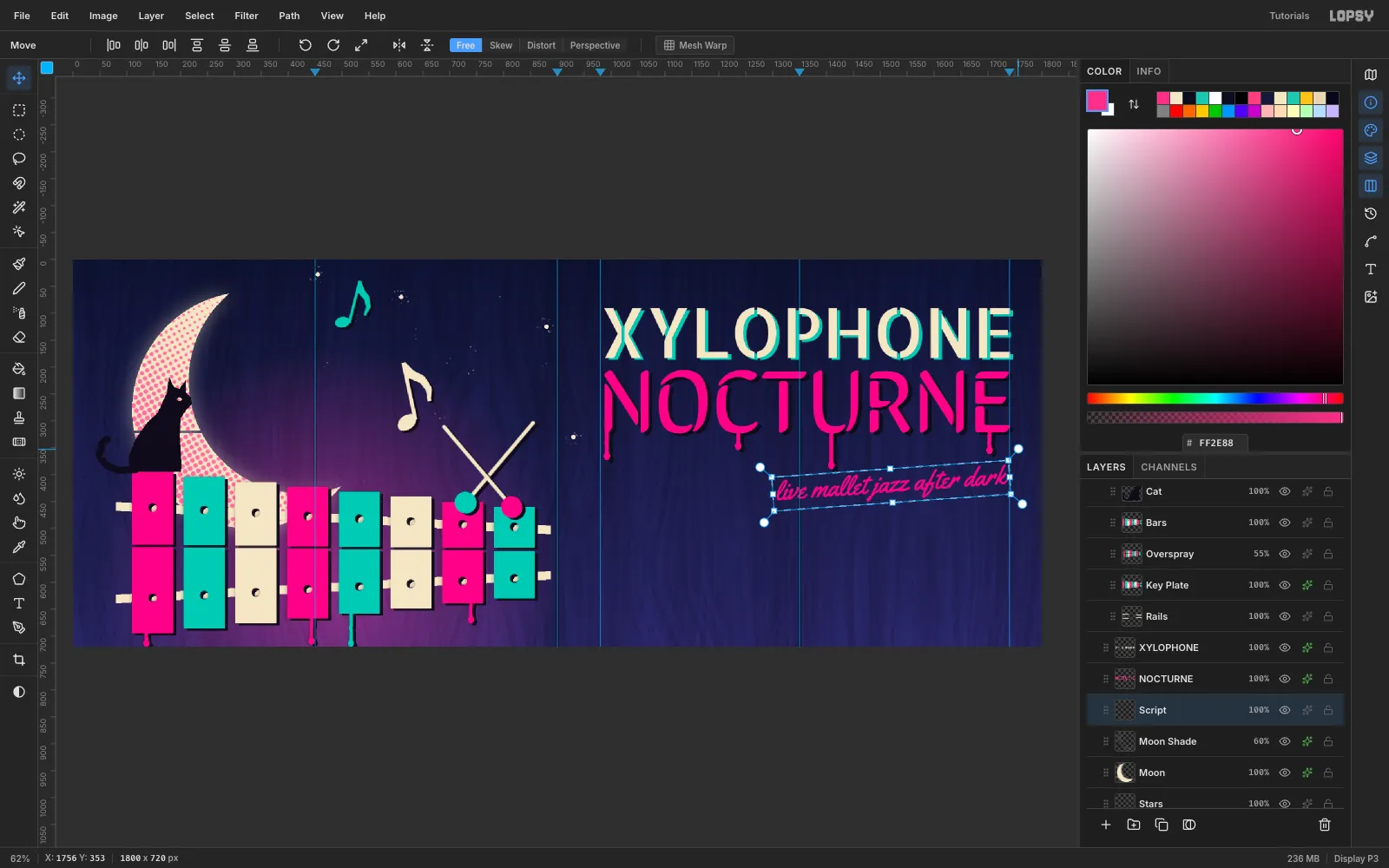Click the foreground color swatch
This screenshot has width=1389, height=868.
coord(1097,101)
